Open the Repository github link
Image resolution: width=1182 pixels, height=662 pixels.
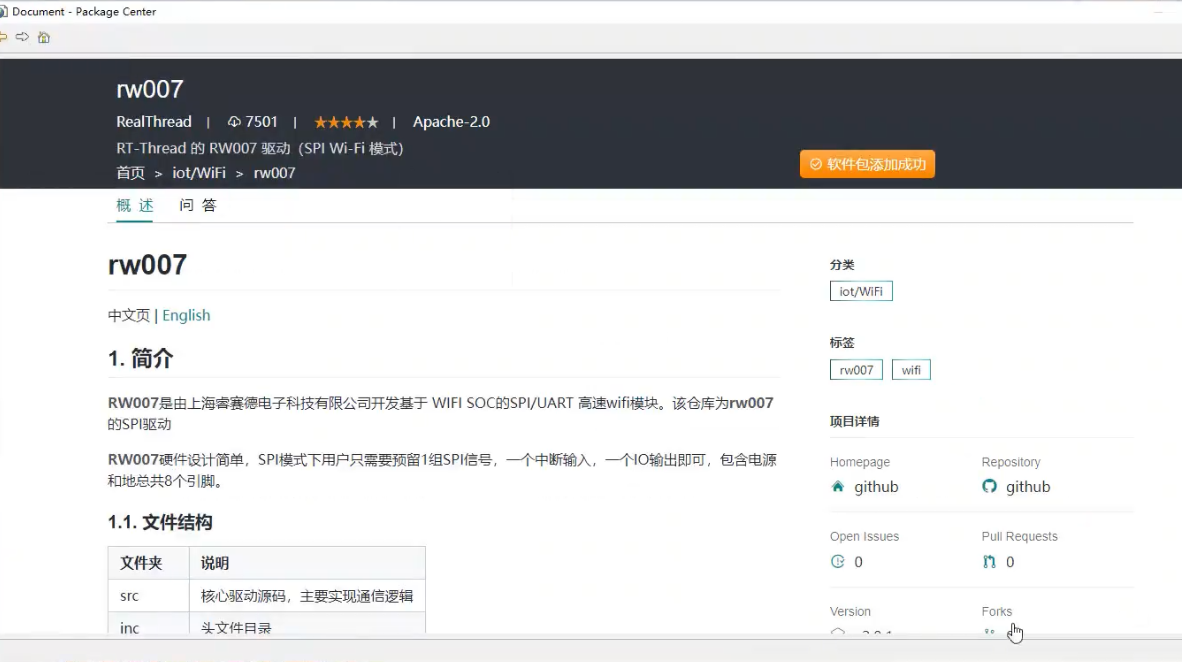[x=1027, y=487]
